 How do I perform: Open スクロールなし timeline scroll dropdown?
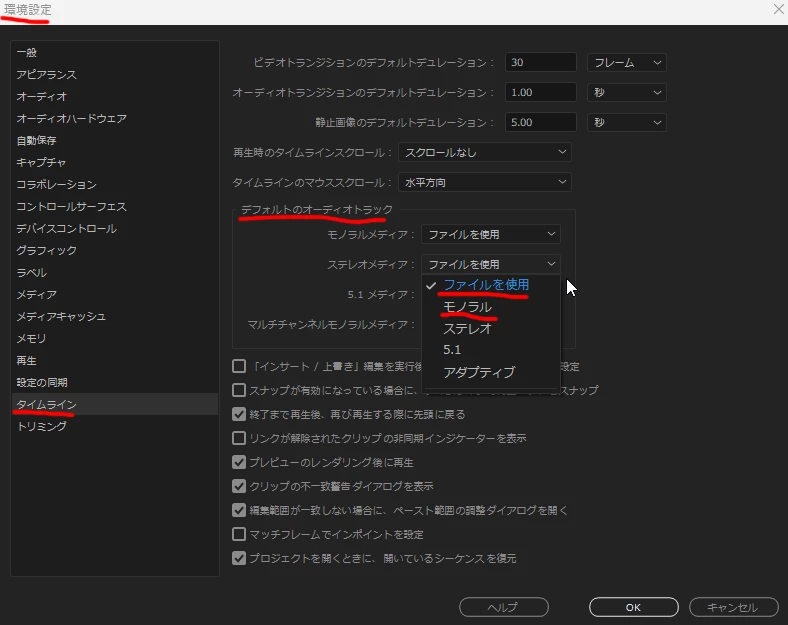point(484,152)
